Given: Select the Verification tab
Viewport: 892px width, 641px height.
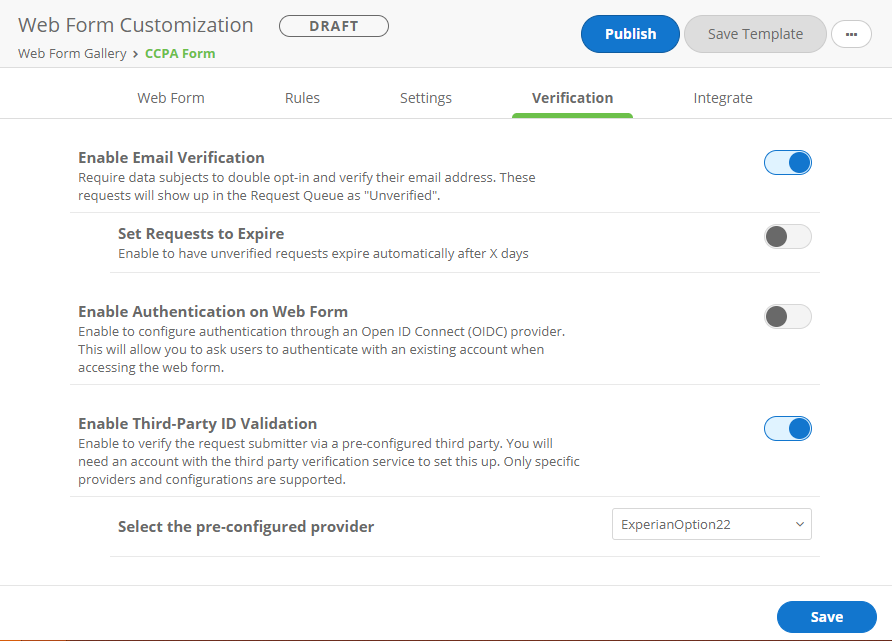Looking at the screenshot, I should click(x=572, y=98).
